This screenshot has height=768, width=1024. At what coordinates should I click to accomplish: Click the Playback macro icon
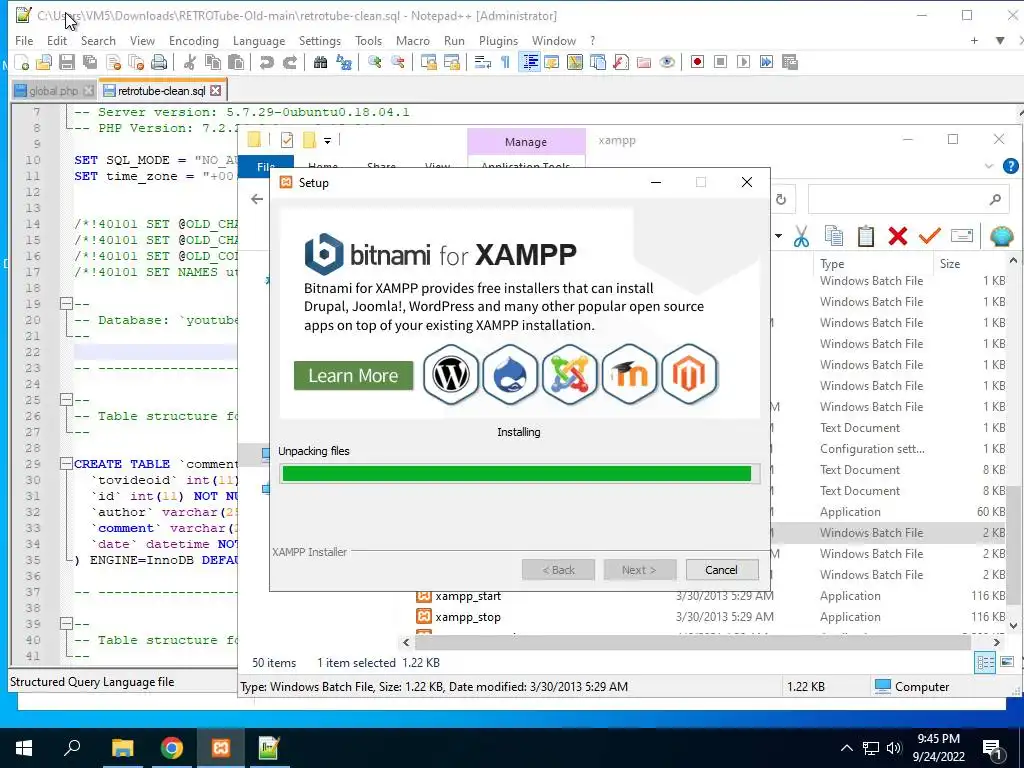click(743, 62)
